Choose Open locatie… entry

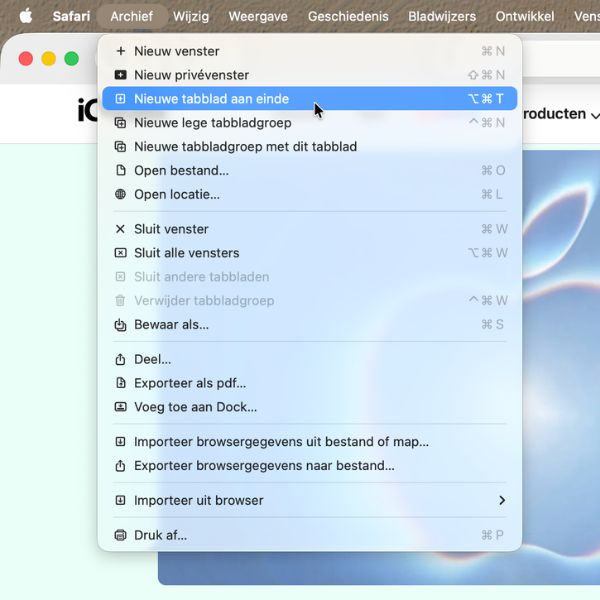pos(310,194)
